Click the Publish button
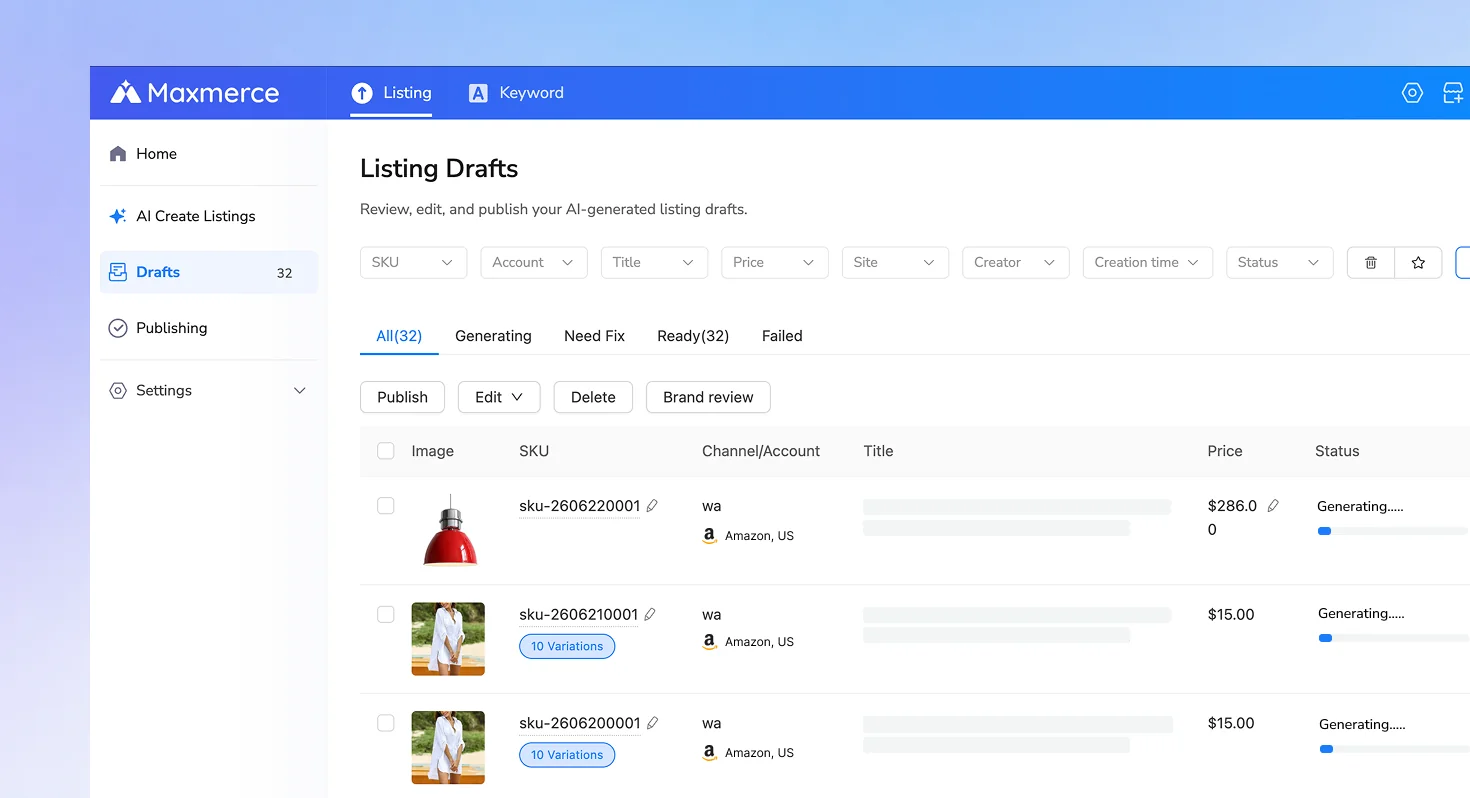 pos(402,397)
